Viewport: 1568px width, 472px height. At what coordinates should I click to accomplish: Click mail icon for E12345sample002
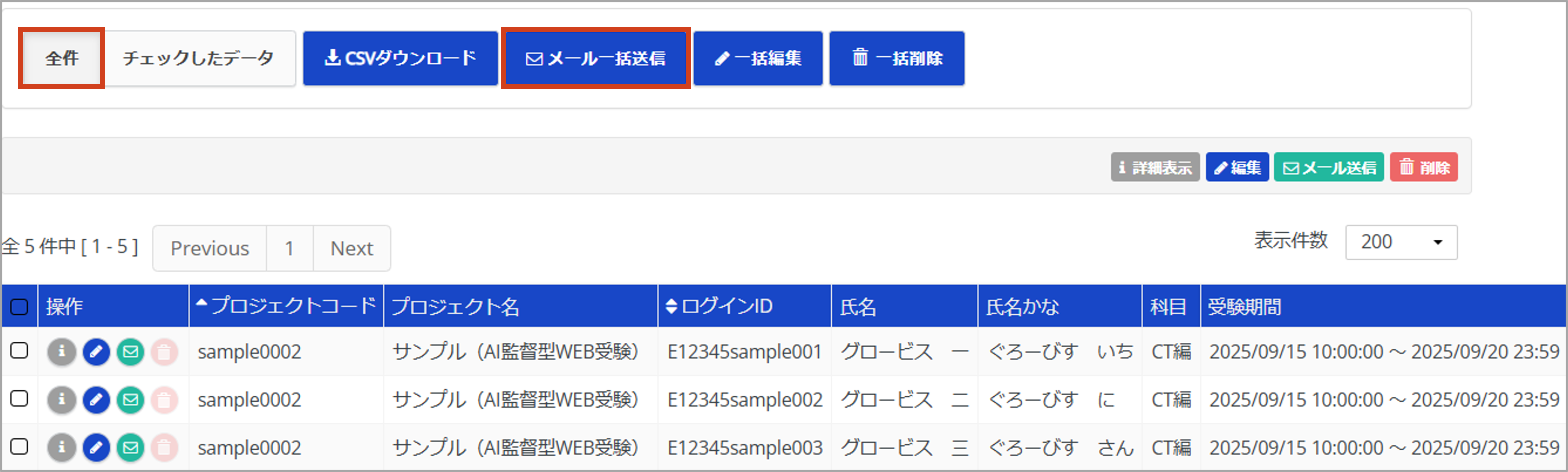tap(130, 400)
